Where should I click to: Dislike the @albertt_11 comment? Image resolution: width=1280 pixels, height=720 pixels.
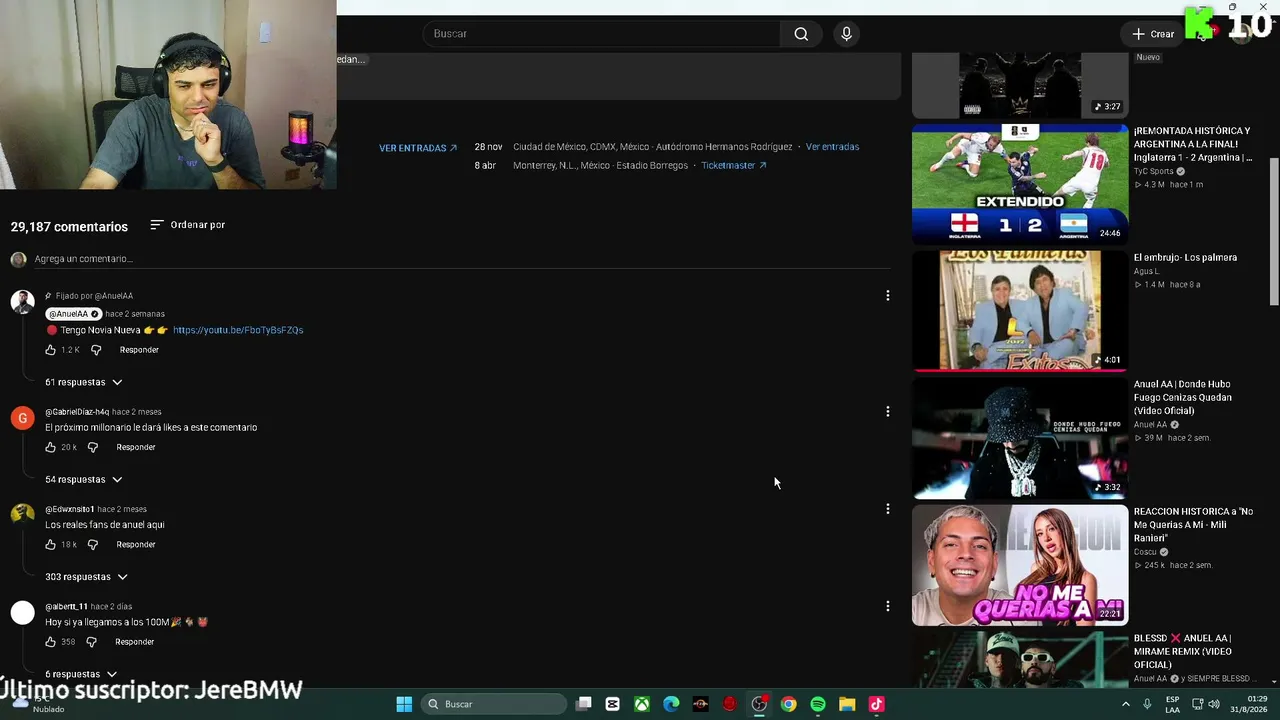tap(91, 642)
